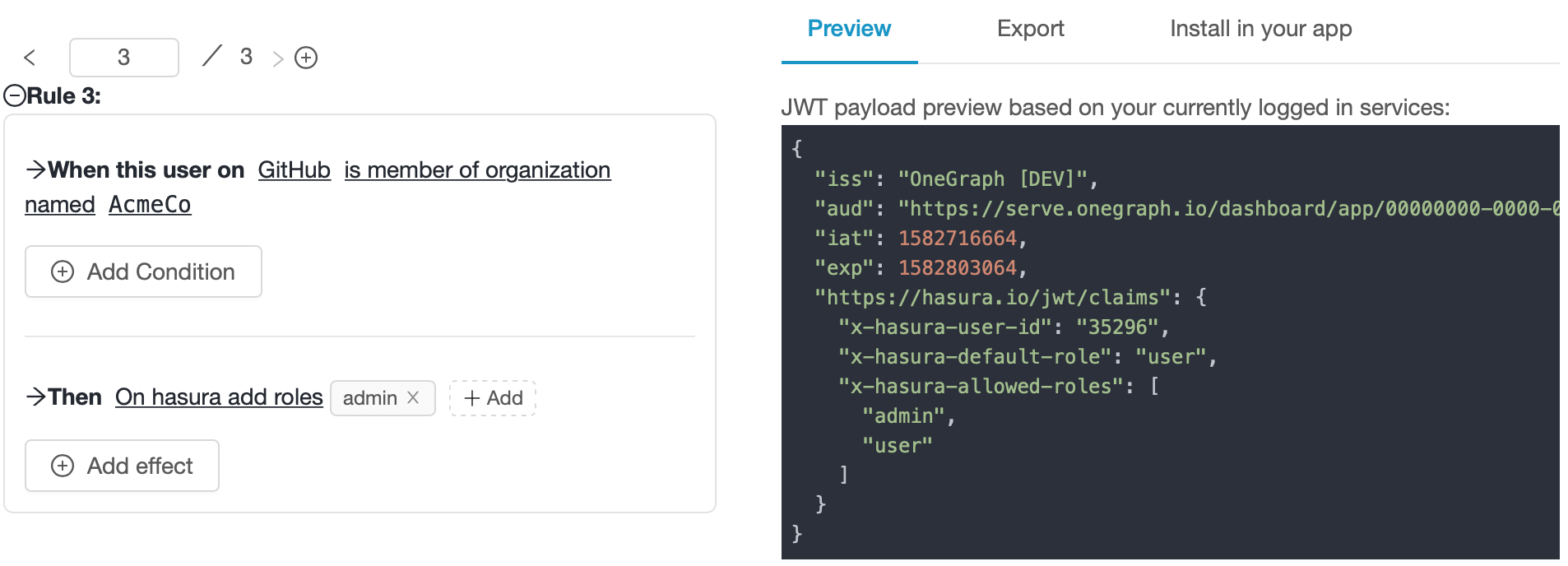Open the Export tab
Viewport: 1568px width, 566px height.
[1030, 30]
